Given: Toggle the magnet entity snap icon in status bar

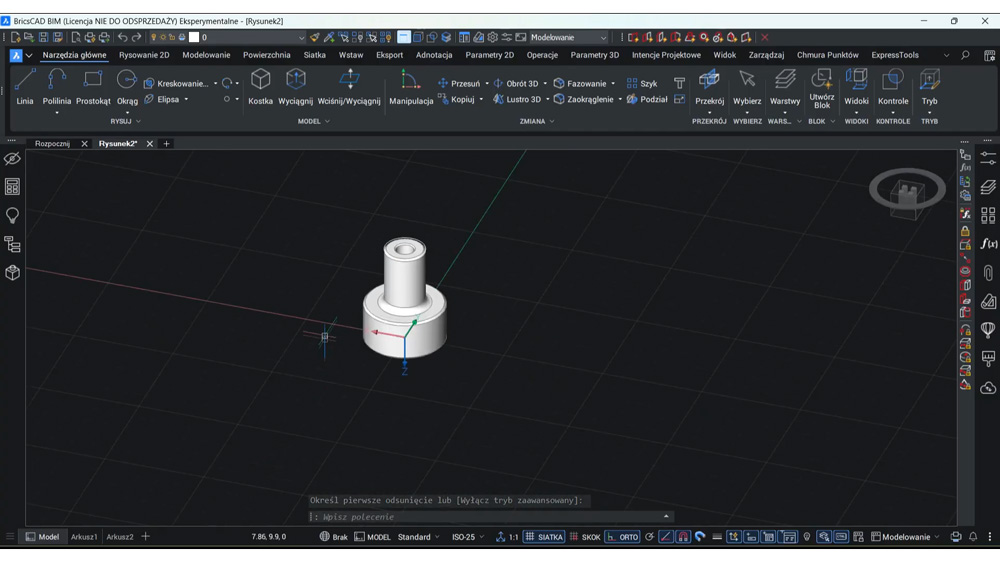Looking at the screenshot, I should tap(683, 537).
